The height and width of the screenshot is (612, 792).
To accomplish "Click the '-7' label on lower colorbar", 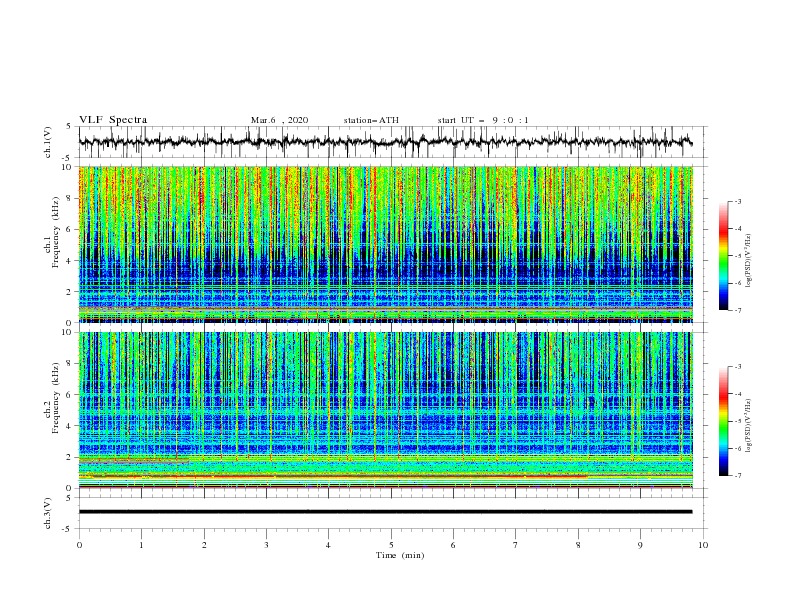I will coord(737,476).
